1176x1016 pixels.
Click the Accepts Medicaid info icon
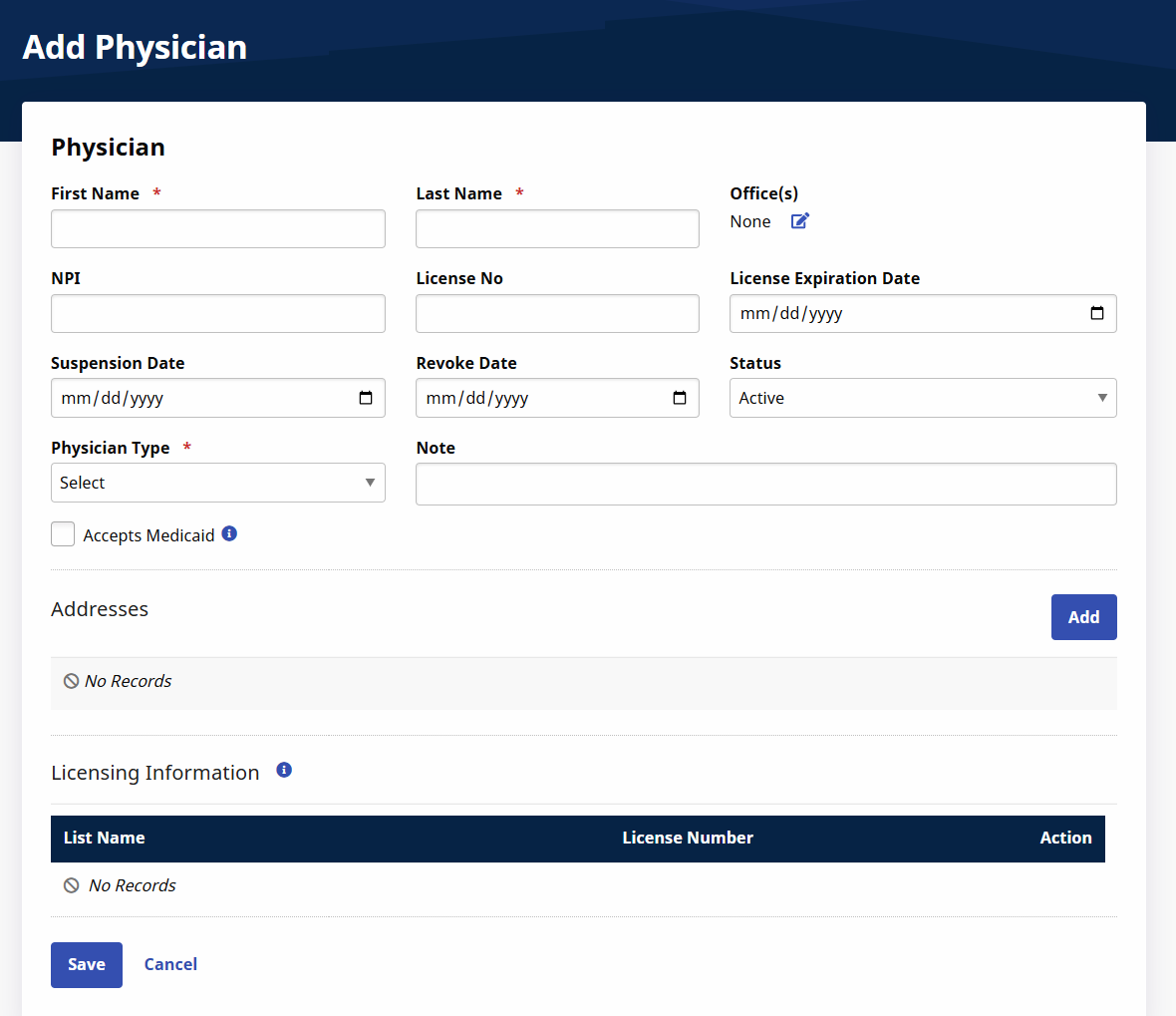click(x=229, y=533)
